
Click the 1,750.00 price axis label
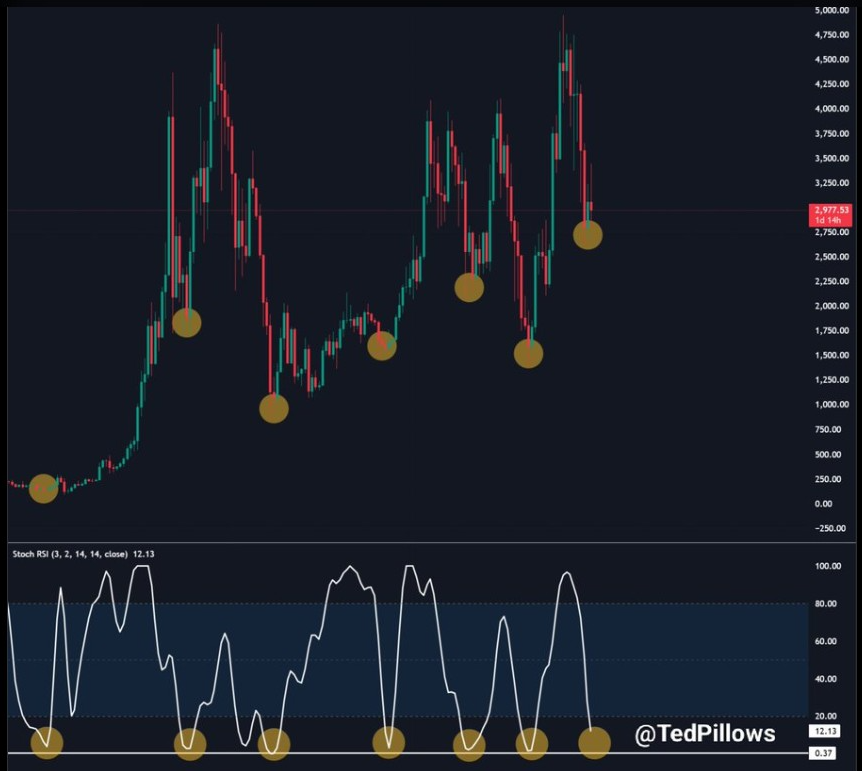click(x=832, y=331)
